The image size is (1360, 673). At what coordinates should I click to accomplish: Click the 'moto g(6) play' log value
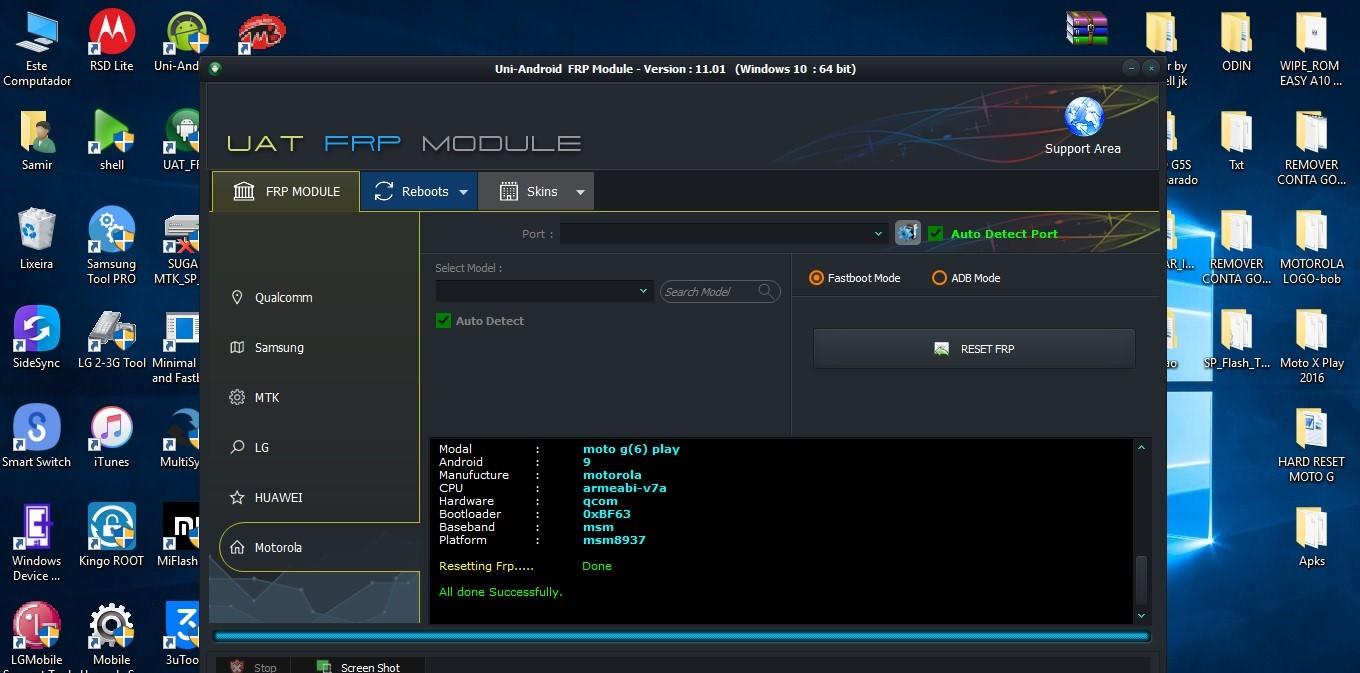tap(631, 449)
